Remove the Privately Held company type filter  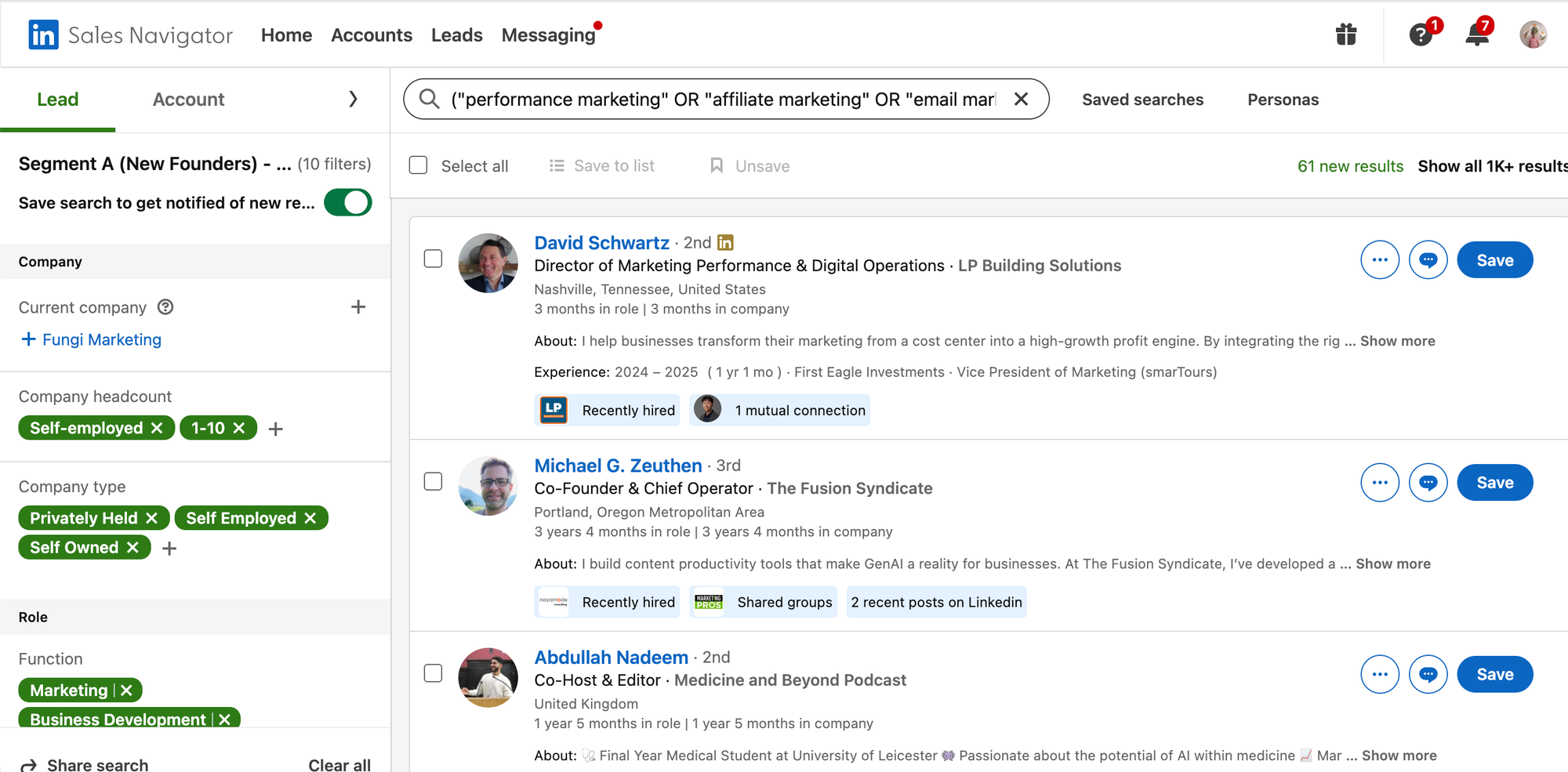152,518
